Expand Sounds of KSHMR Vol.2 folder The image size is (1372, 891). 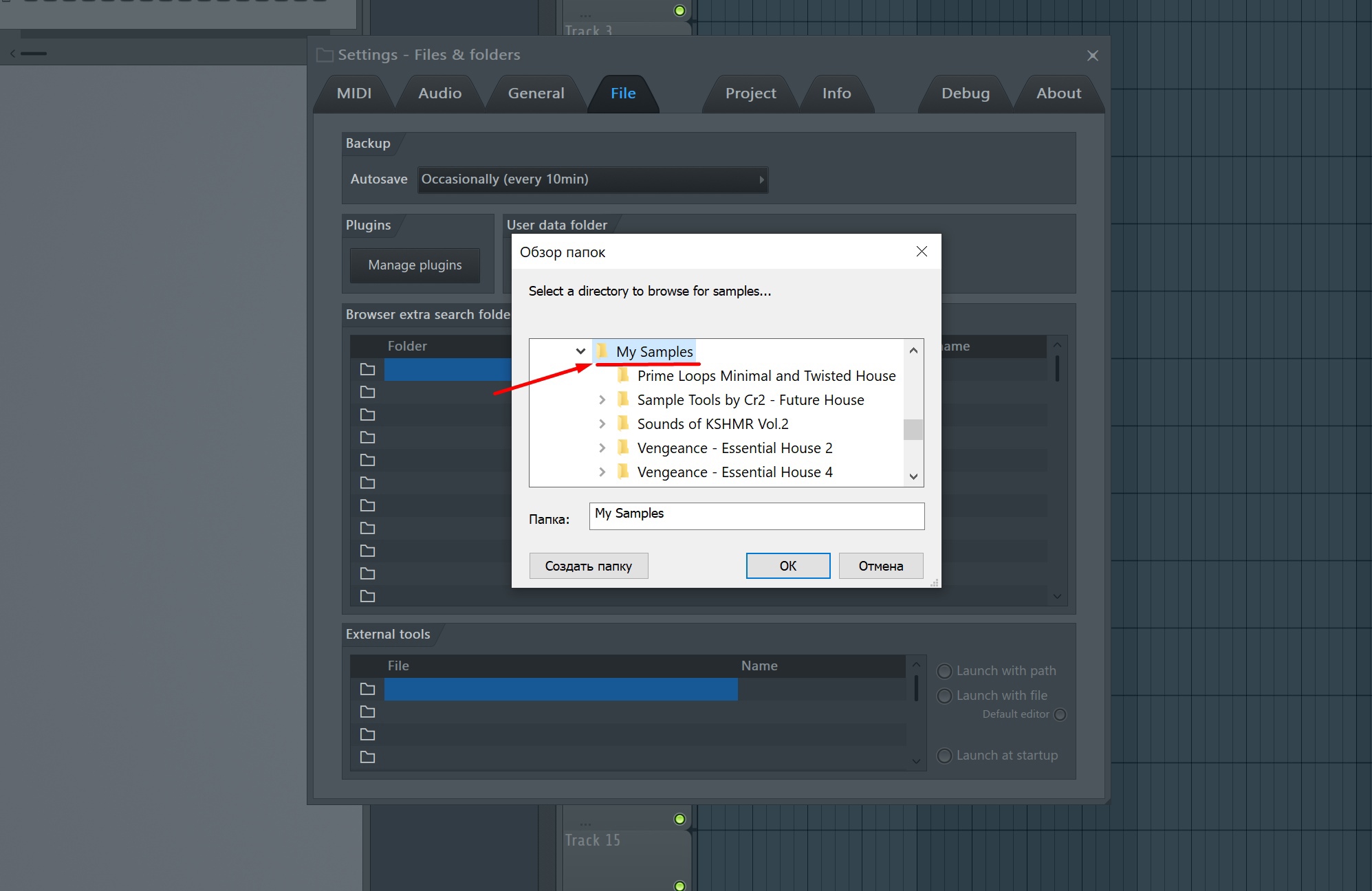click(602, 423)
